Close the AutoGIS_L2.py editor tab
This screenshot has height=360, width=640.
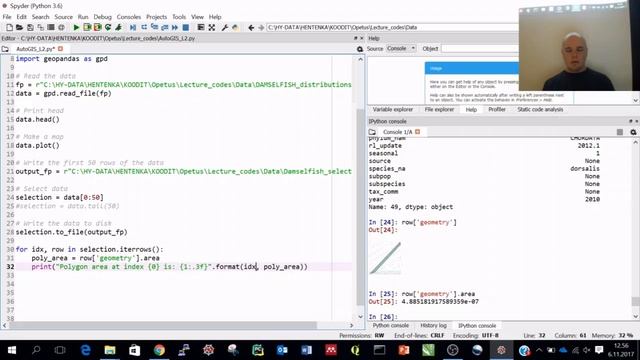point(60,49)
